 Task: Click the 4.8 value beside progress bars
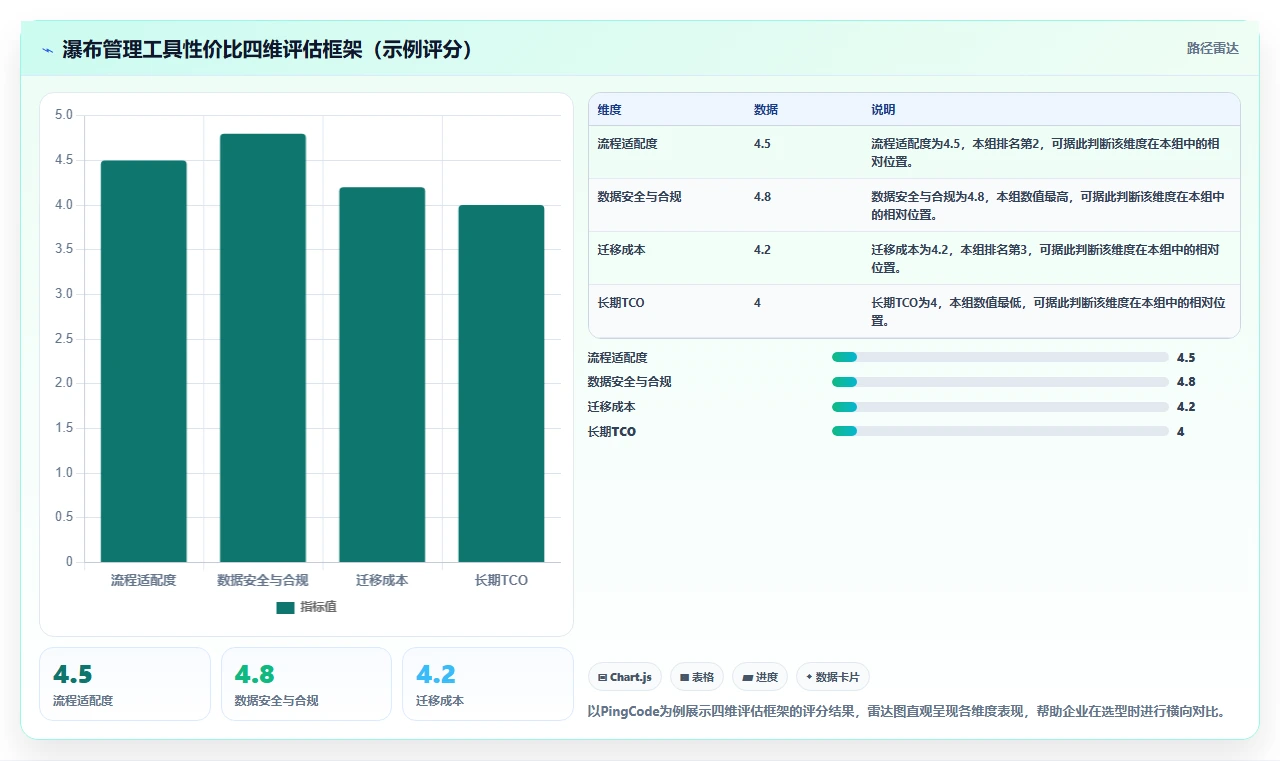(x=1186, y=382)
